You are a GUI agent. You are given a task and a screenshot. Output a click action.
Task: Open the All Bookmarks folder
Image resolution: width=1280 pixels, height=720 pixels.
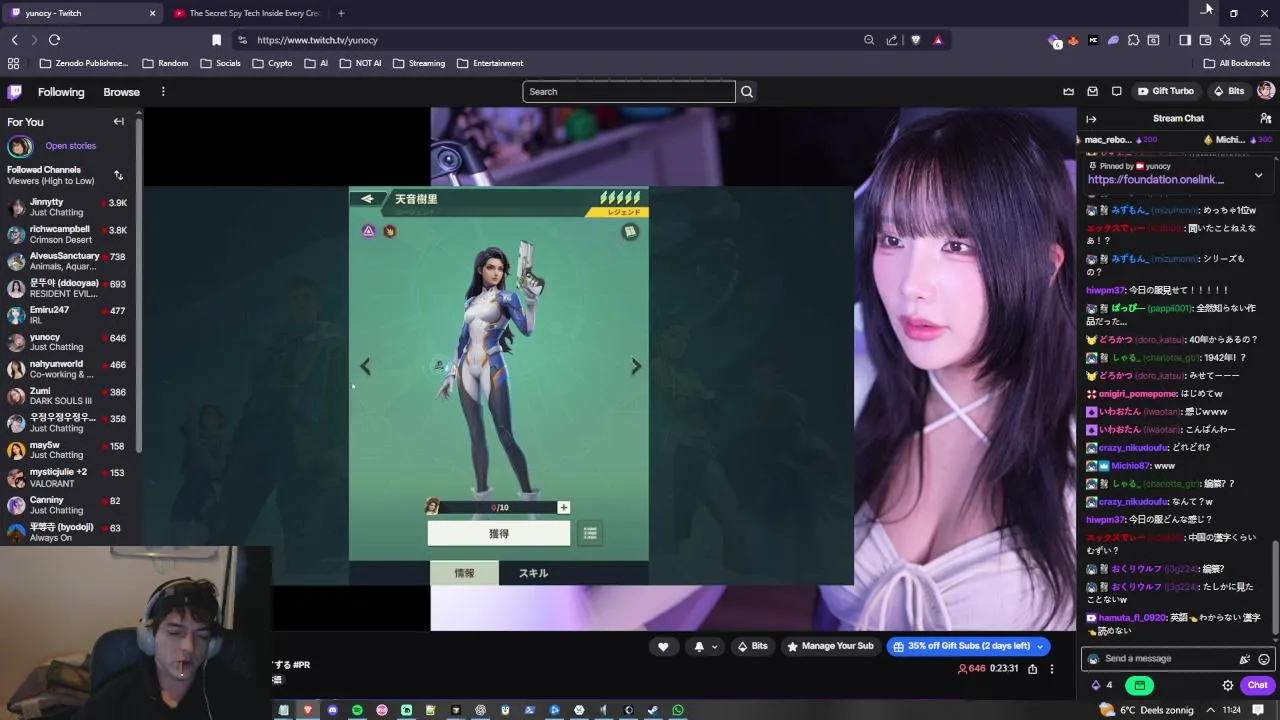coord(1237,63)
